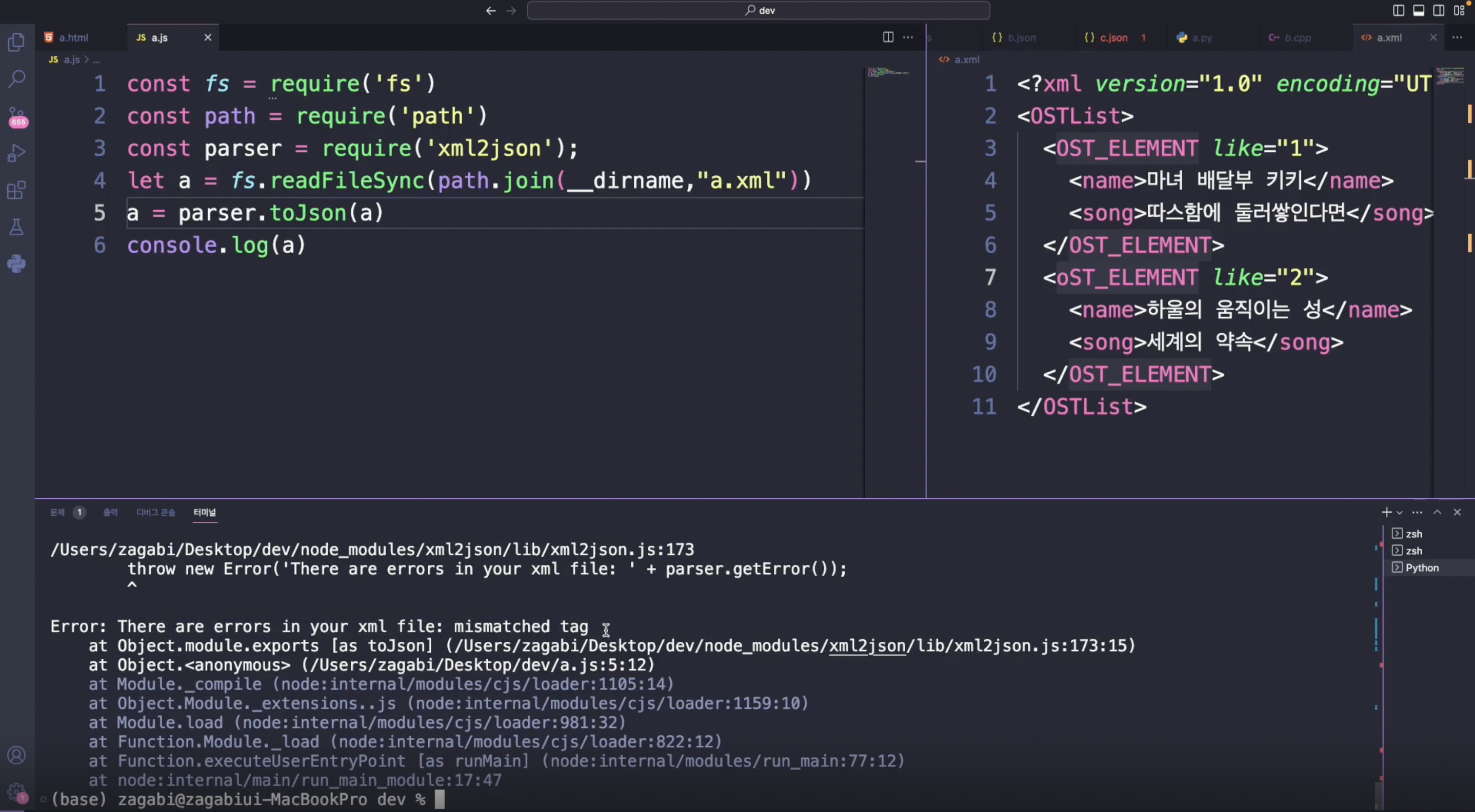The image size is (1475, 812).
Task: Open the Testing flask view
Action: [16, 227]
